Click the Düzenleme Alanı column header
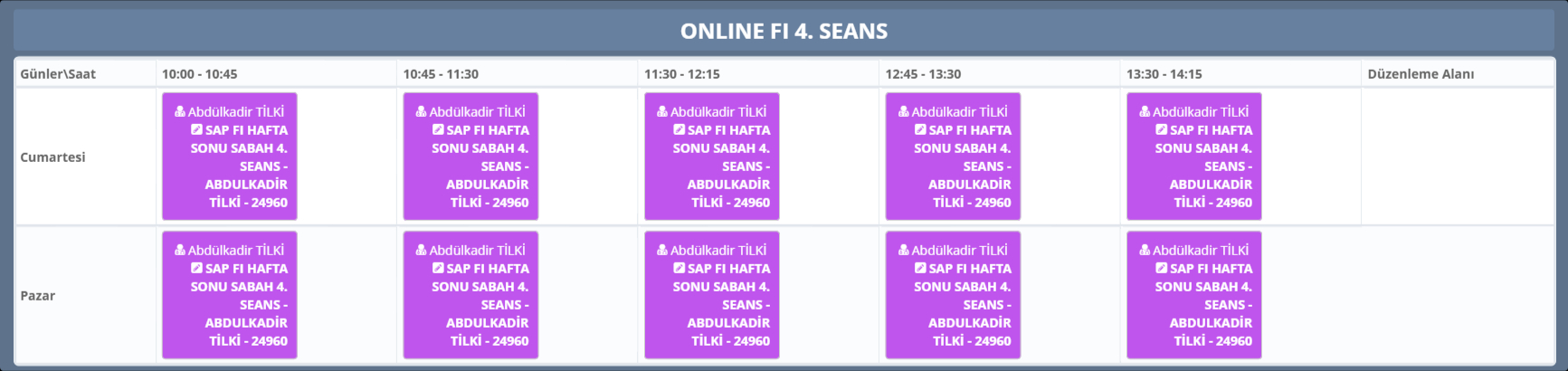The width and height of the screenshot is (1568, 371). [1421, 74]
